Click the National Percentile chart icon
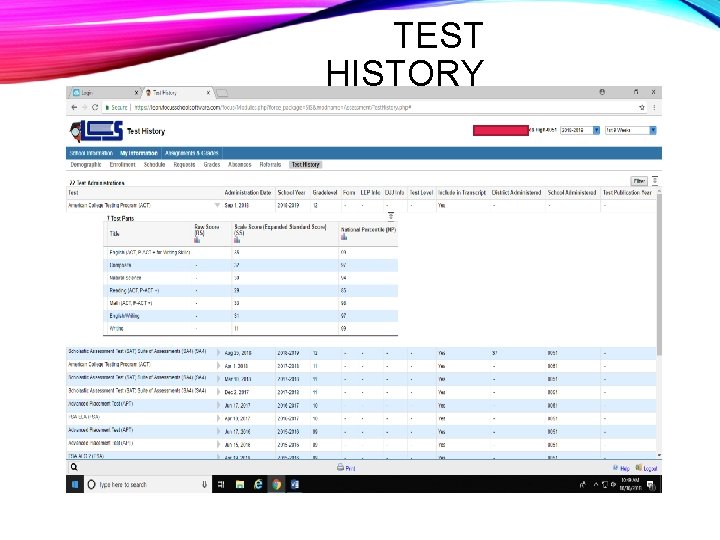Image resolution: width=720 pixels, height=540 pixels. (x=344, y=236)
